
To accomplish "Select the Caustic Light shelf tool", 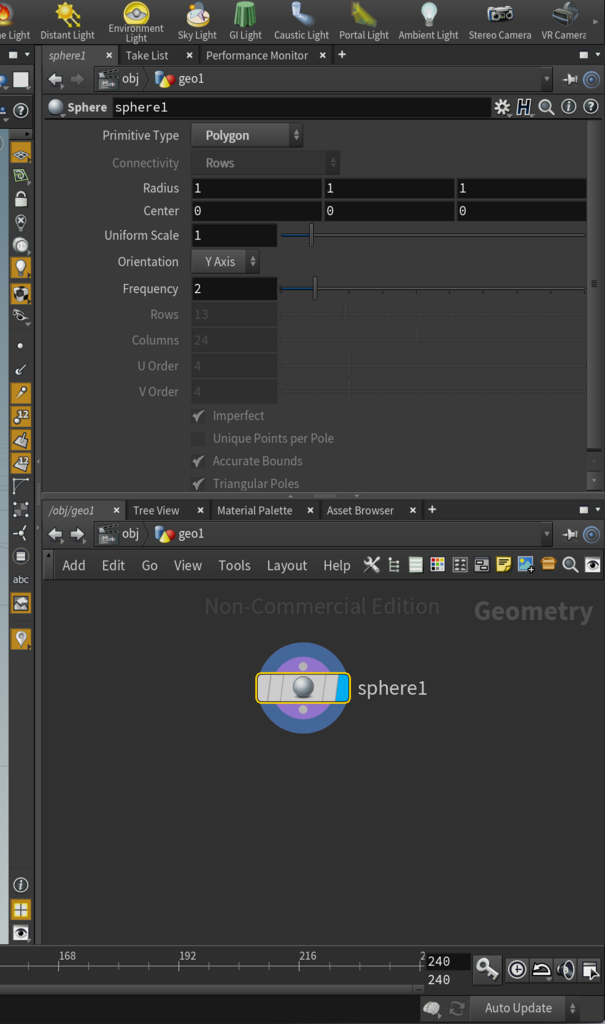I will coord(301,22).
